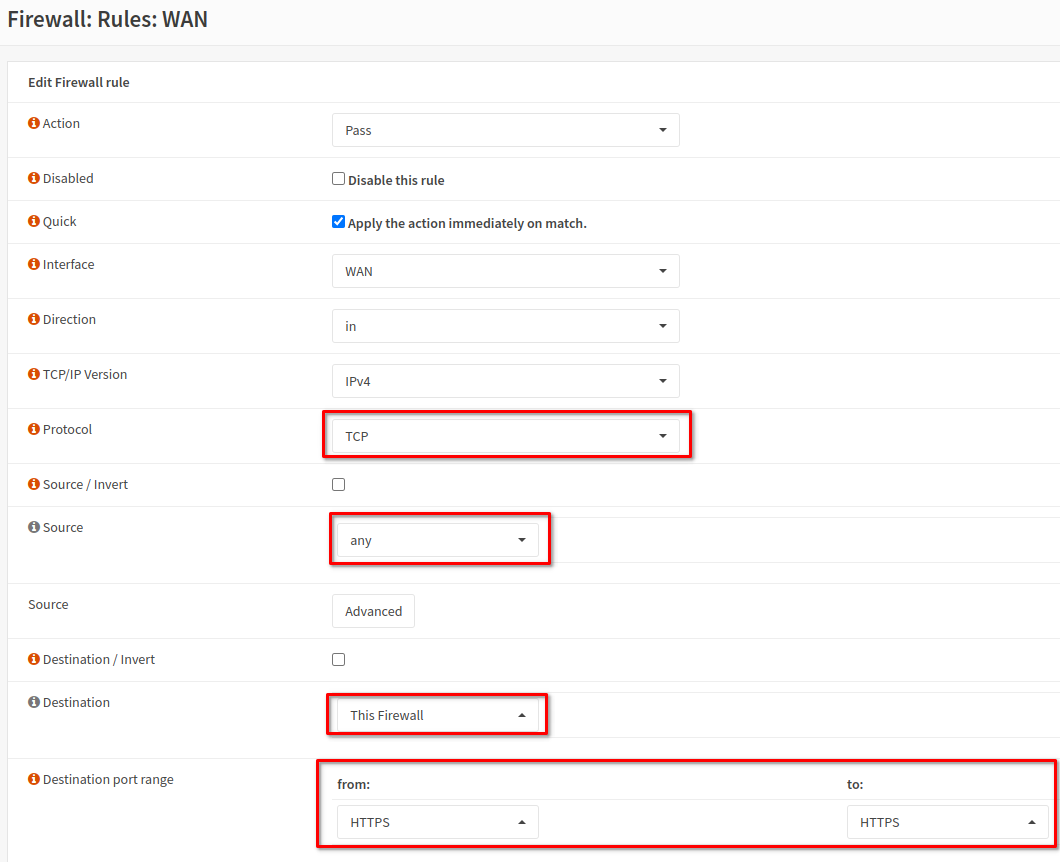This screenshot has width=1060, height=862.
Task: Show help via Quick info icon
Action: (x=34, y=222)
